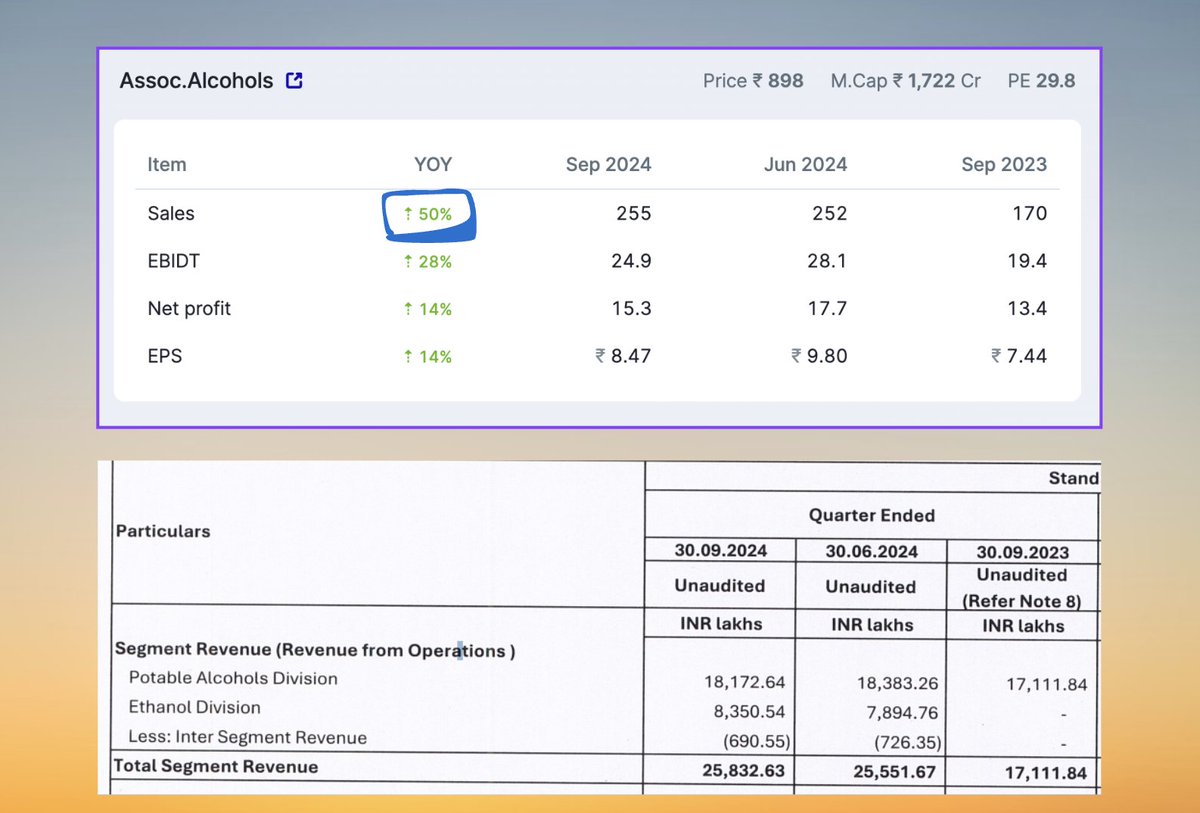Image resolution: width=1200 pixels, height=813 pixels.
Task: Click the Segment Revenue heading row
Action: tap(315, 650)
